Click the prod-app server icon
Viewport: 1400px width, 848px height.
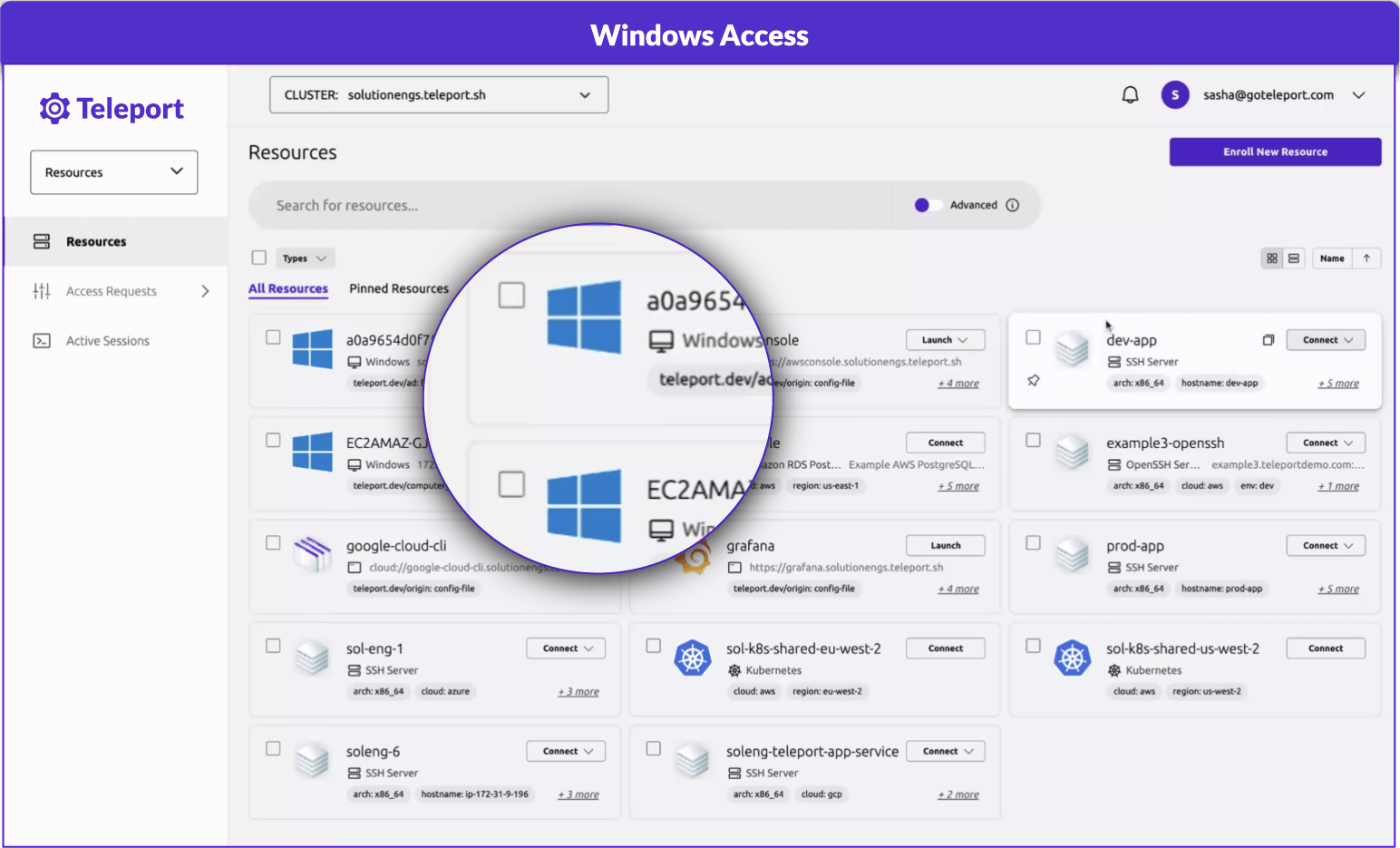click(x=1073, y=554)
